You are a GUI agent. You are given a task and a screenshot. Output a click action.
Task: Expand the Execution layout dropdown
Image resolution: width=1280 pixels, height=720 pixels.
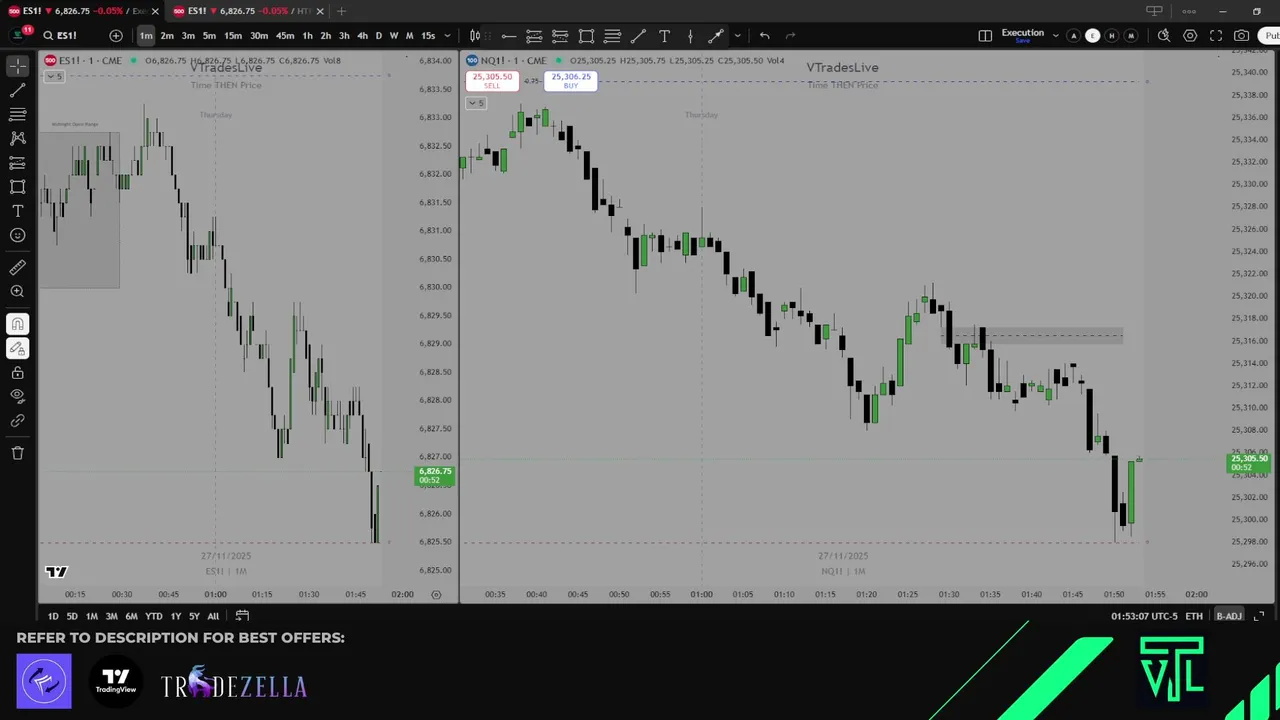(x=1055, y=35)
